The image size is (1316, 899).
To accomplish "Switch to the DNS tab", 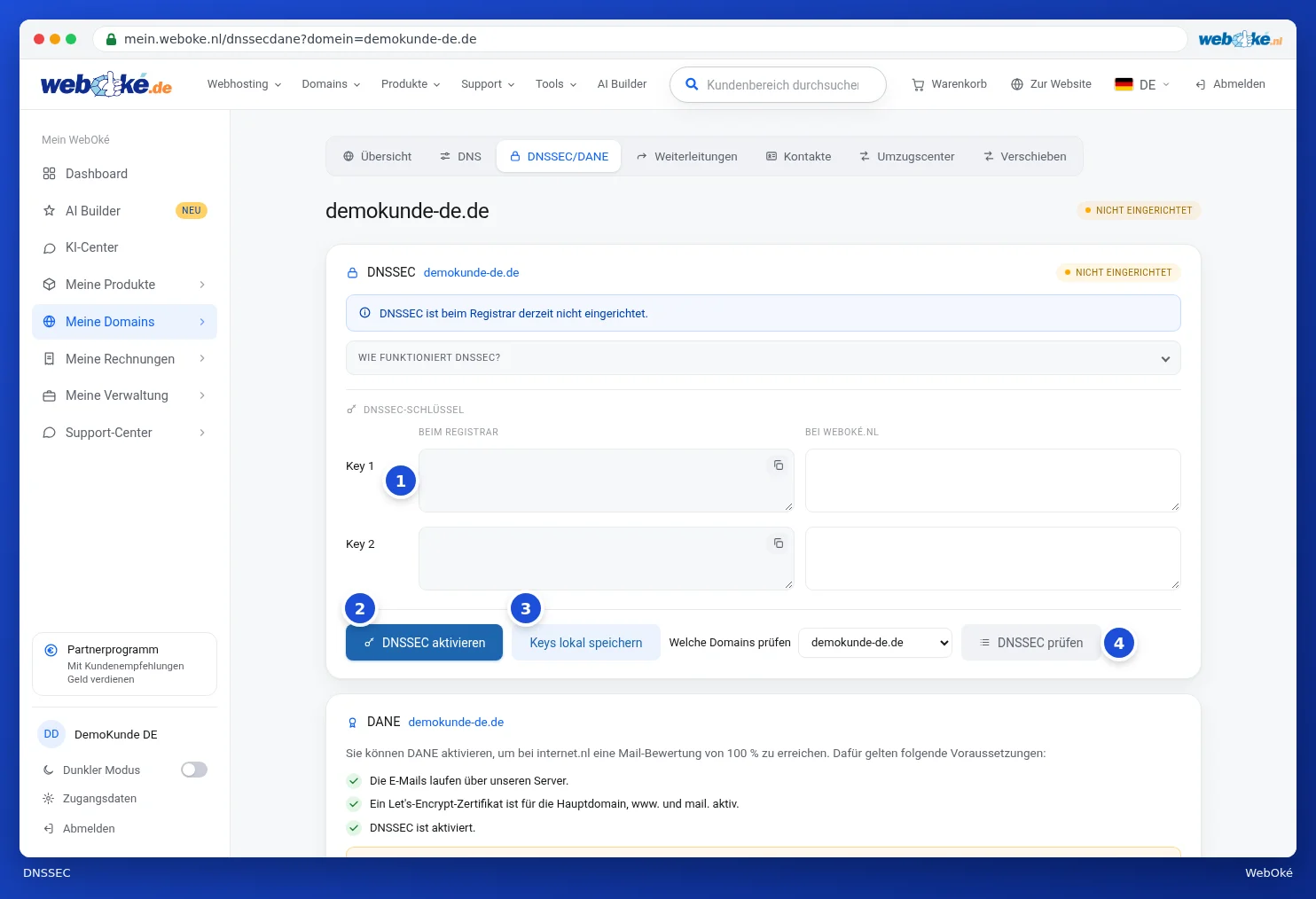I will tap(460, 157).
